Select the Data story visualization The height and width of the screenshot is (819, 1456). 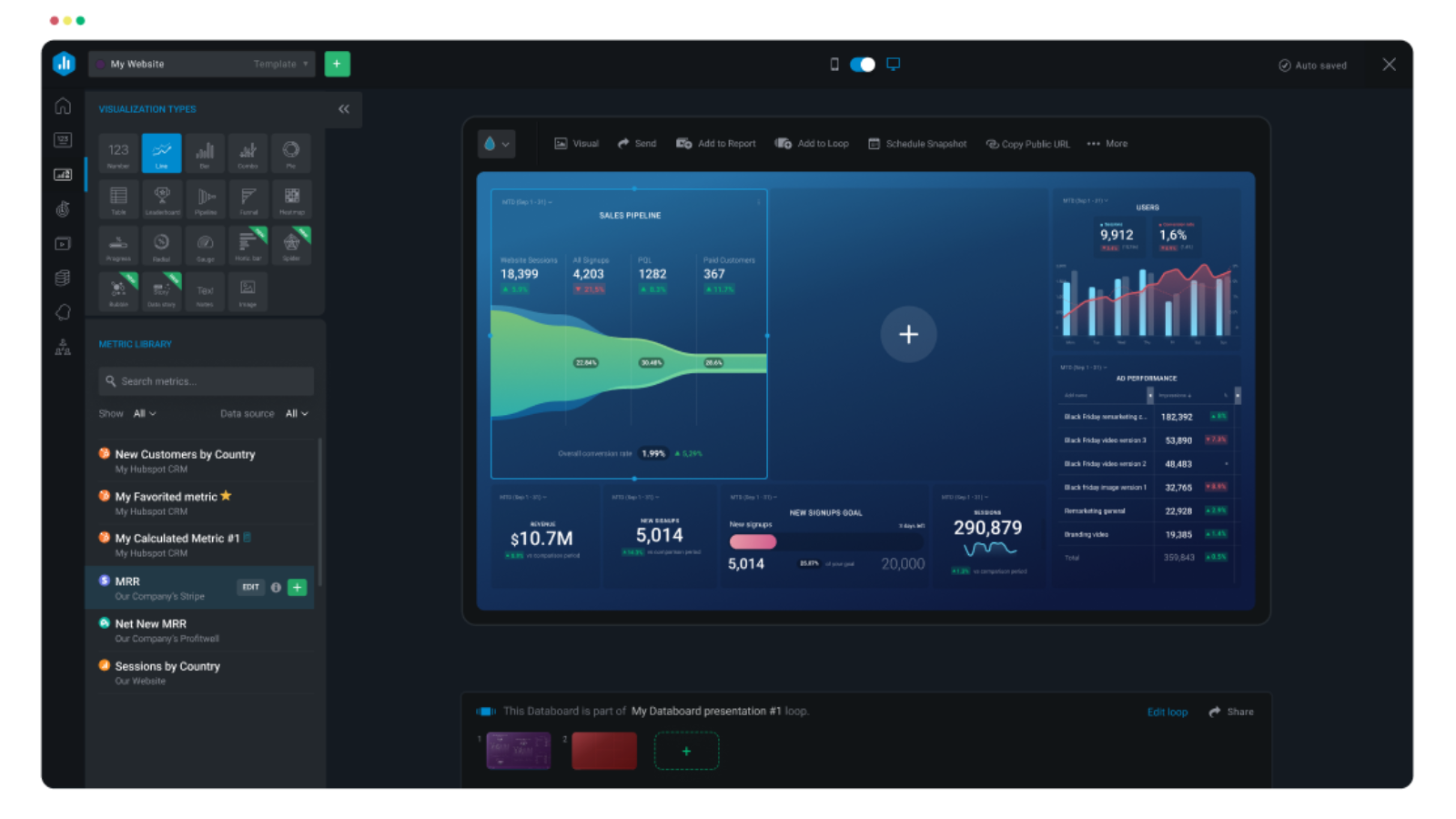click(161, 292)
